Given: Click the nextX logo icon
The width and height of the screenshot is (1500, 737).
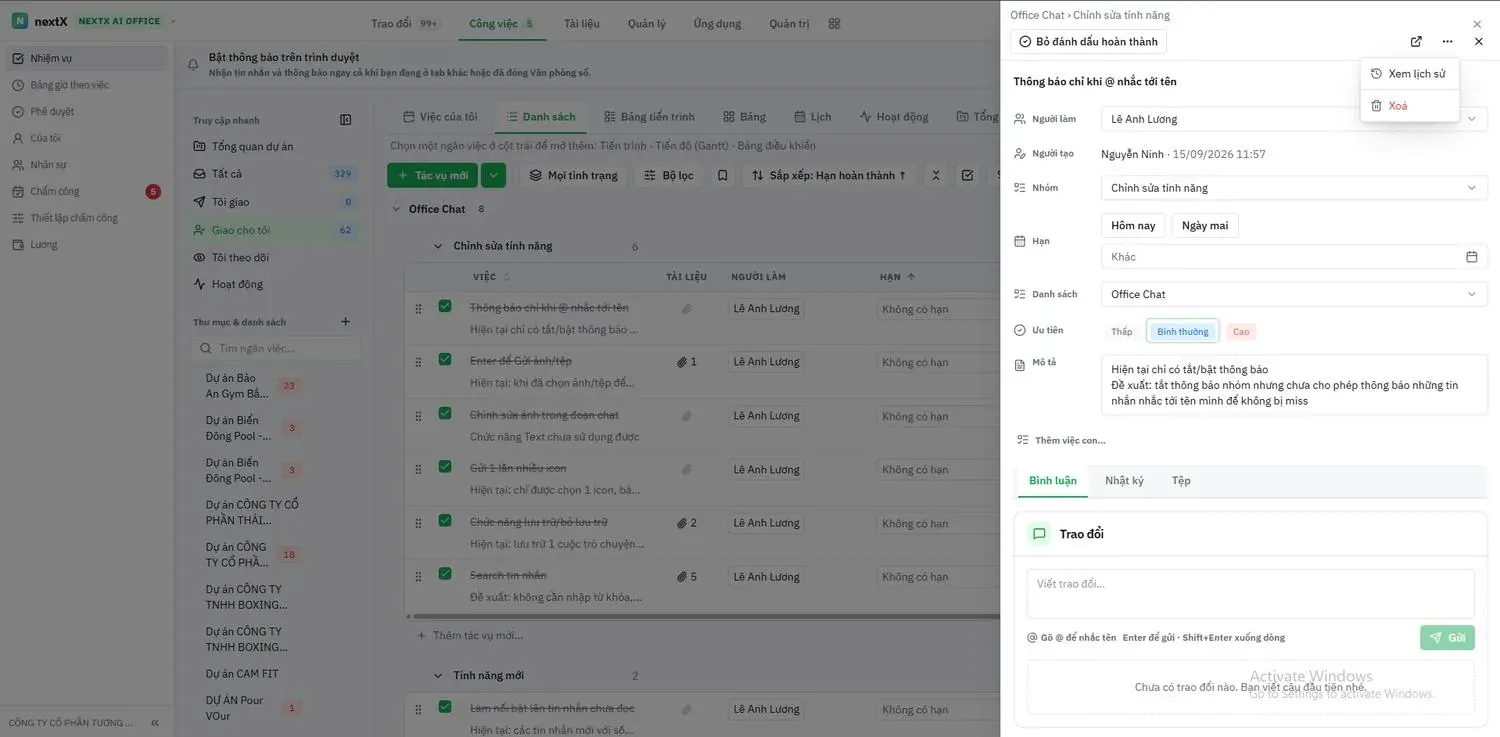Looking at the screenshot, I should tap(20, 21).
